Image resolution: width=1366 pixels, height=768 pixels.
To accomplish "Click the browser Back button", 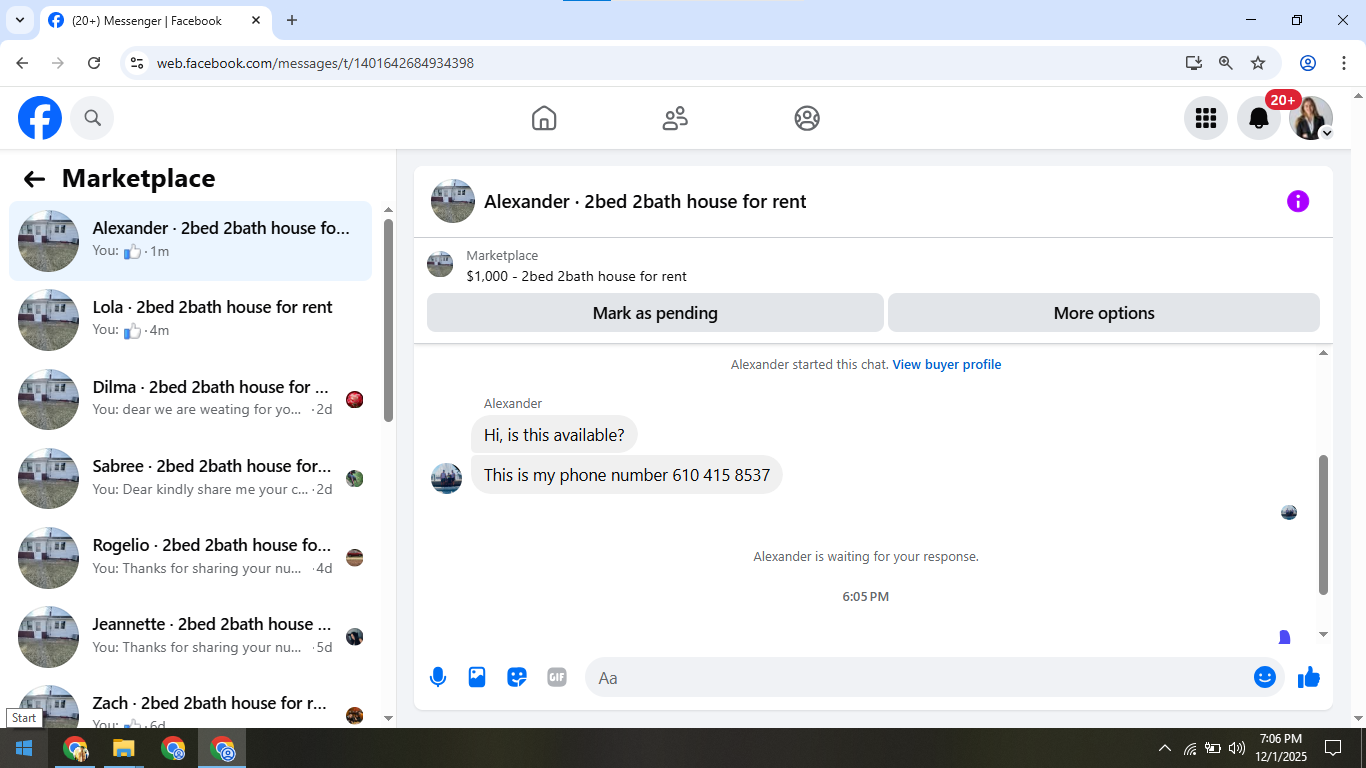I will click(22, 63).
